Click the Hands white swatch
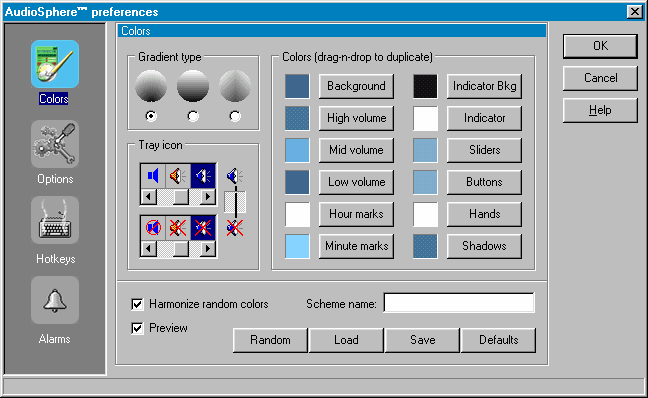Image resolution: width=648 pixels, height=398 pixels. coord(425,214)
